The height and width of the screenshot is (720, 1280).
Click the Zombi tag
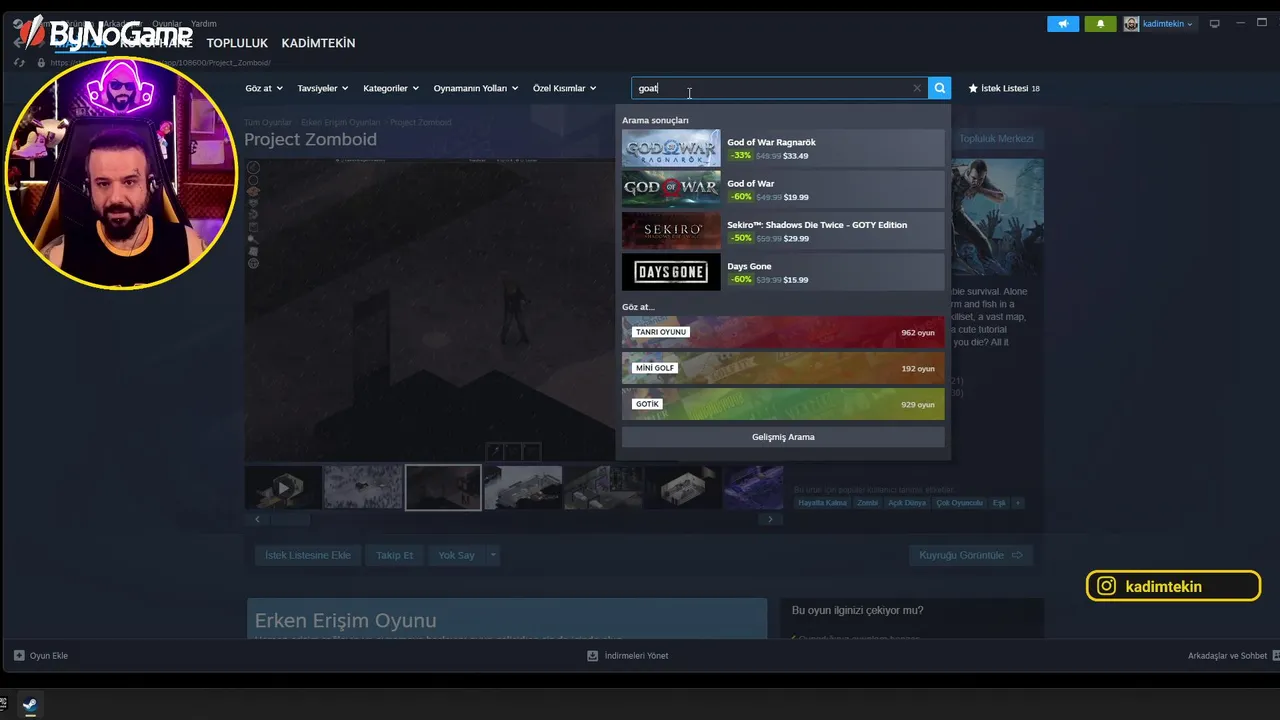[x=868, y=503]
